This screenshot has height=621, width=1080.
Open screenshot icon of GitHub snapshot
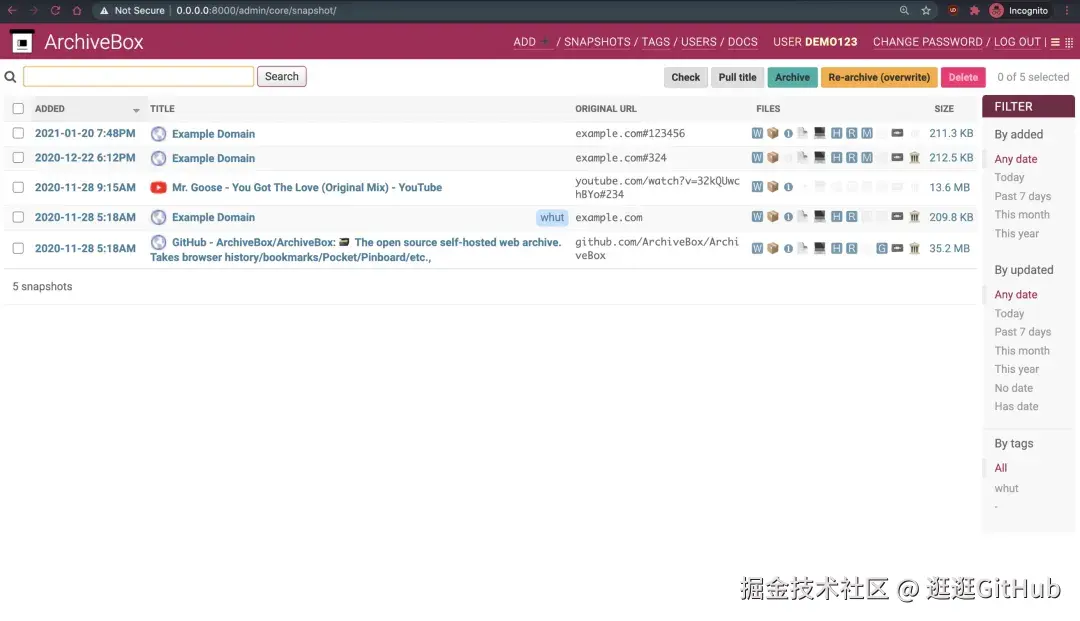(820, 248)
